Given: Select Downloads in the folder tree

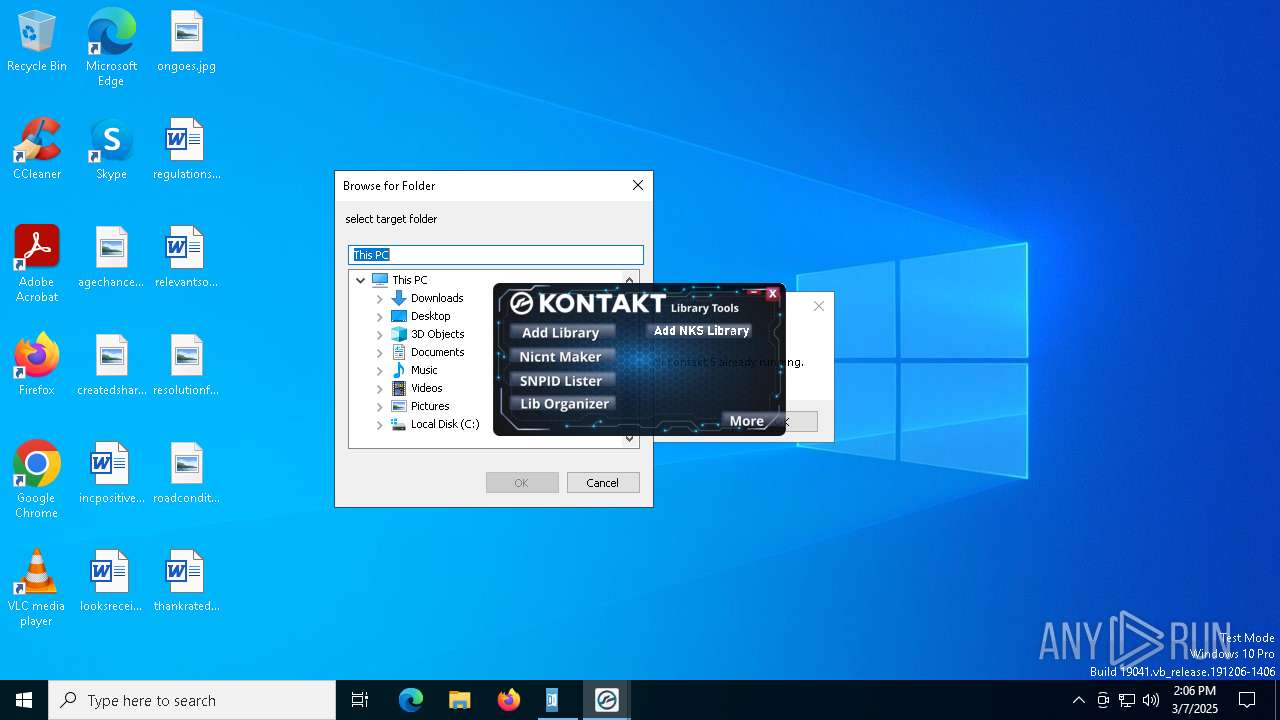Looking at the screenshot, I should point(437,298).
